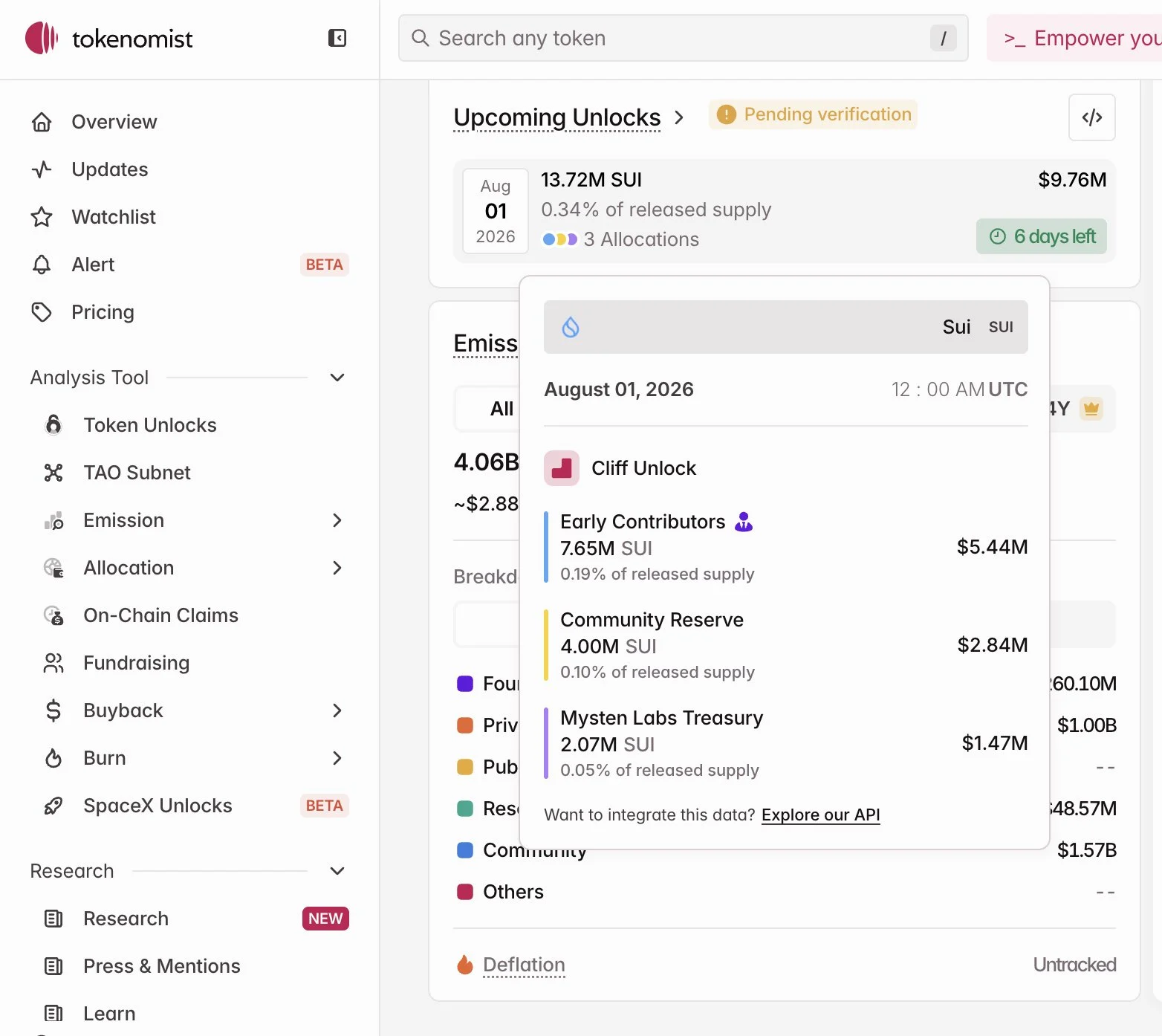Click the tokenomist logo icon
The height and width of the screenshot is (1036, 1162).
coord(42,38)
